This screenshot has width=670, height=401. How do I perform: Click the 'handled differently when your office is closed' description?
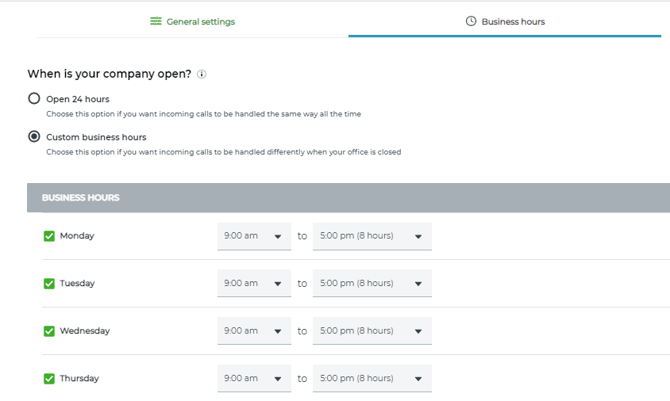click(x=223, y=152)
